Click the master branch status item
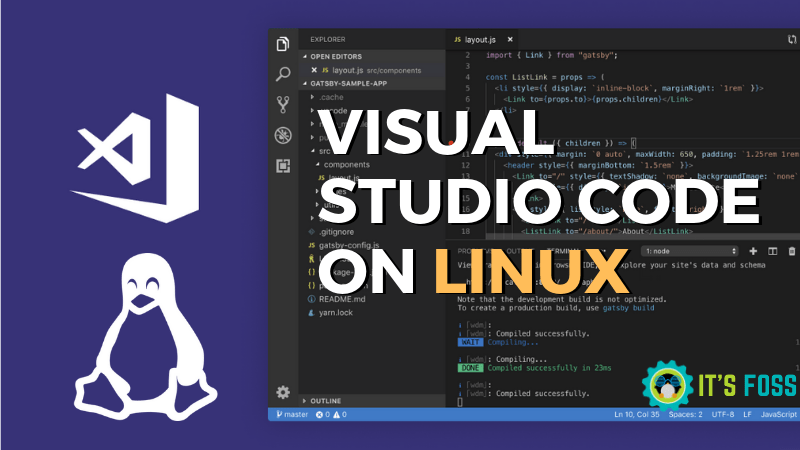 [292, 414]
